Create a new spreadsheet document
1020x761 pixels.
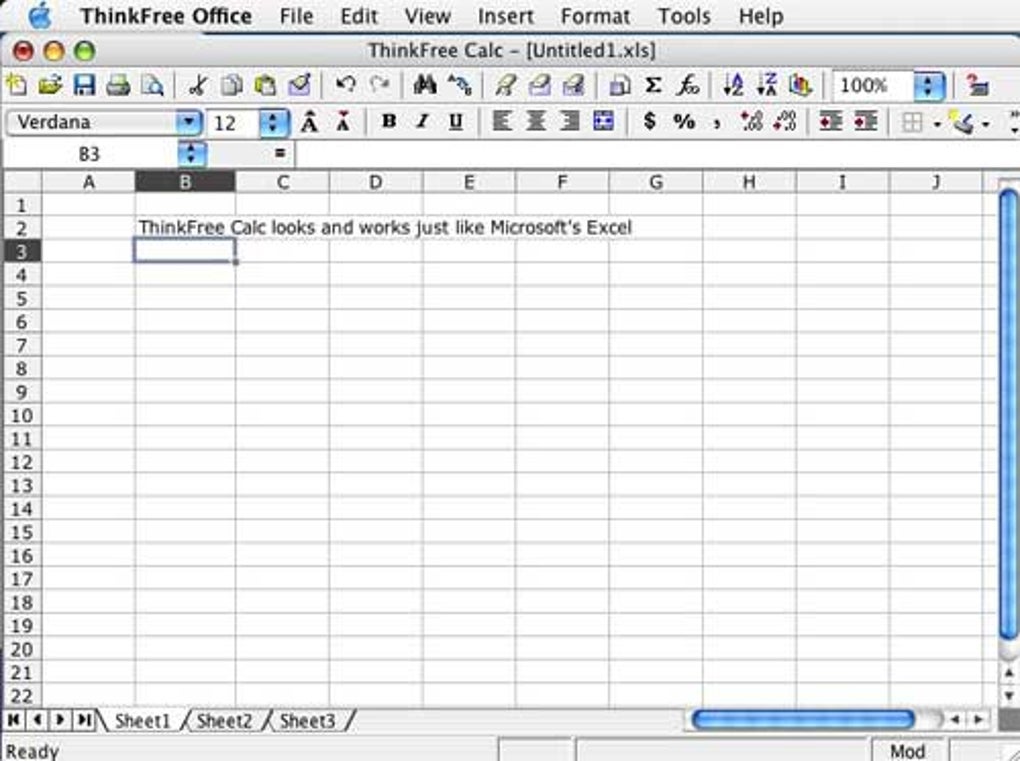click(16, 85)
